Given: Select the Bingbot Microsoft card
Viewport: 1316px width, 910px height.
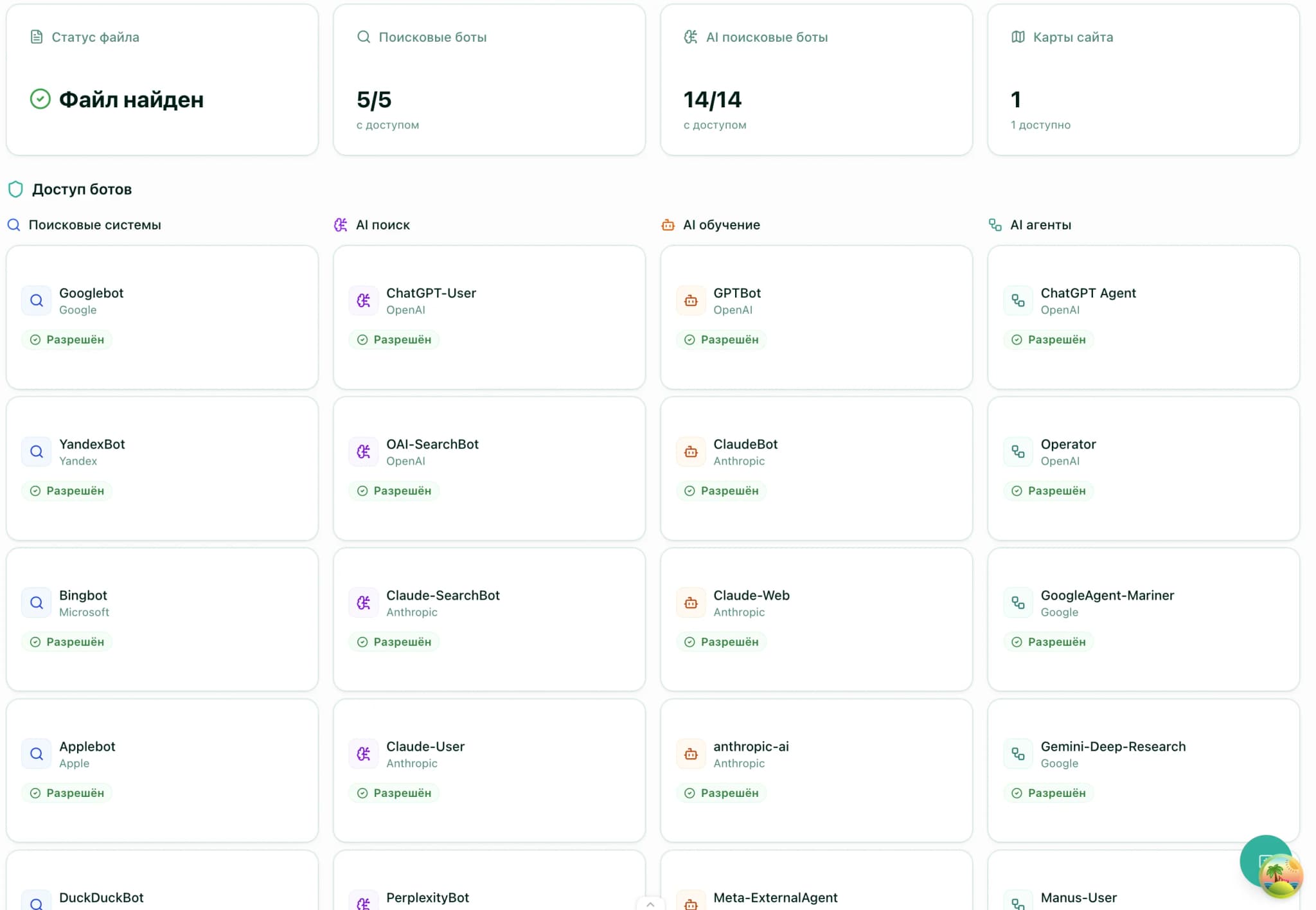Looking at the screenshot, I should (162, 620).
